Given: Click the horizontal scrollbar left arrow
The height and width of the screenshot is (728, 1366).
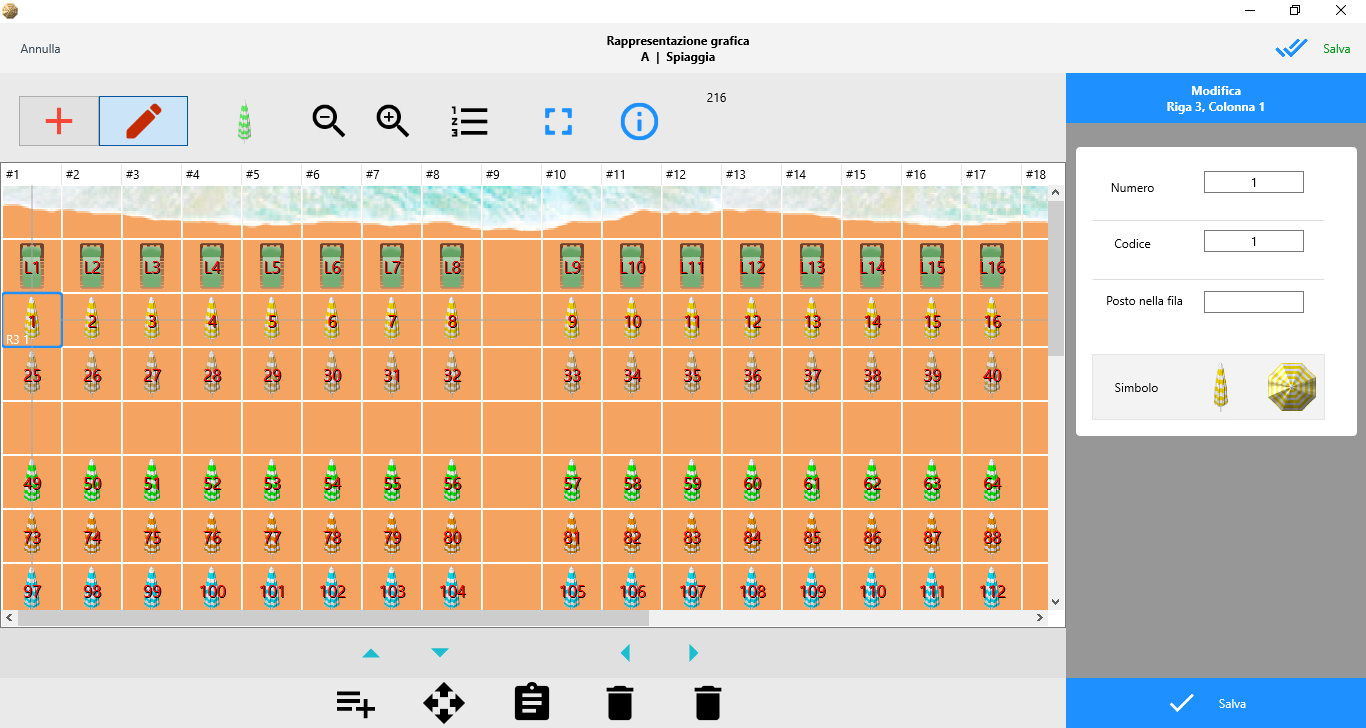Looking at the screenshot, I should tap(9, 618).
